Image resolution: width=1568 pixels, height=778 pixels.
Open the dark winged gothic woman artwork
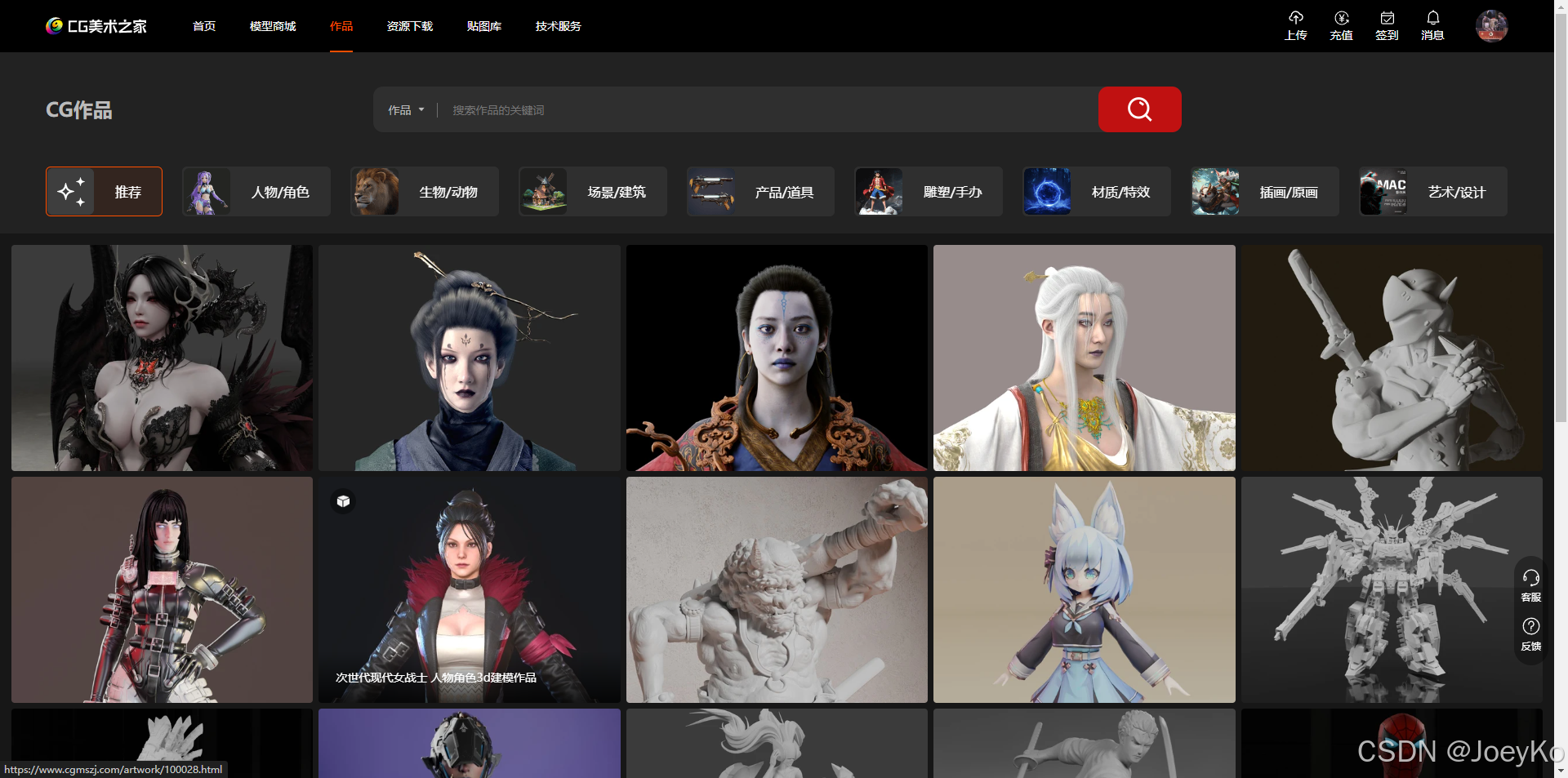tap(162, 358)
